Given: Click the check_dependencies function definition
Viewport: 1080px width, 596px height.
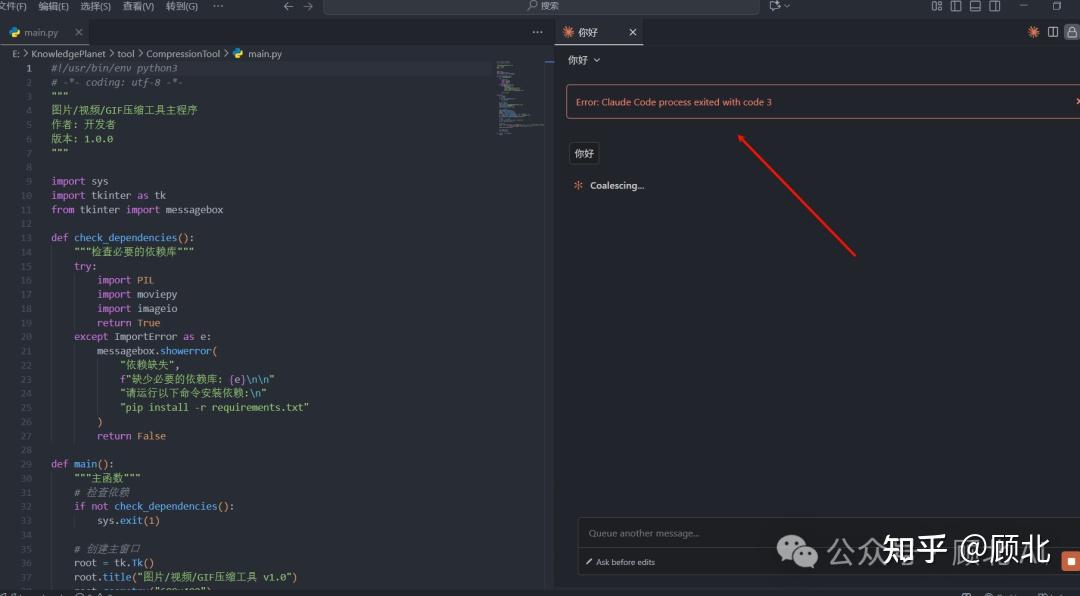Looking at the screenshot, I should (x=123, y=238).
